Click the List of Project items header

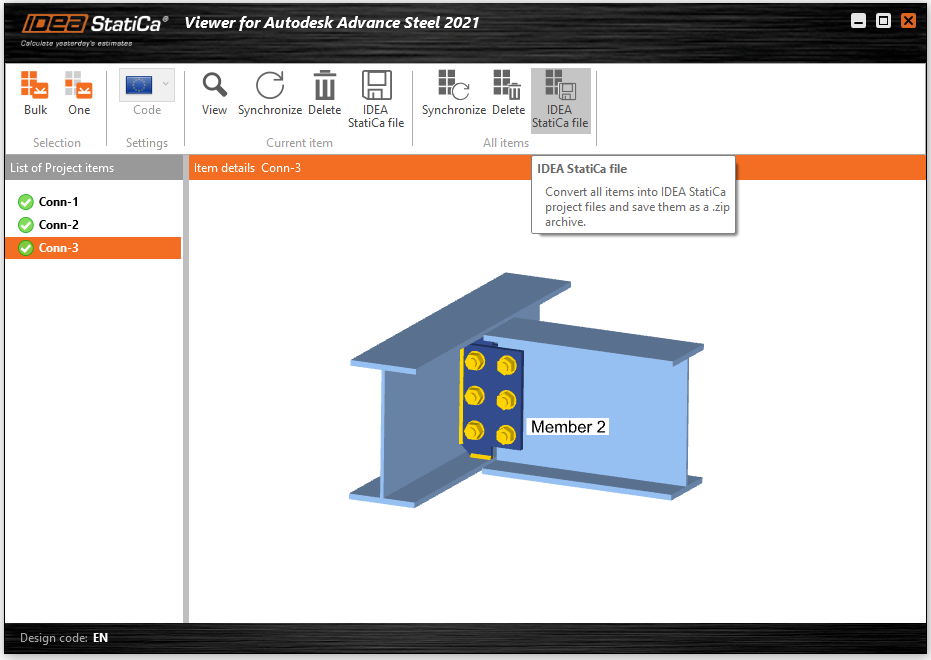(x=62, y=168)
